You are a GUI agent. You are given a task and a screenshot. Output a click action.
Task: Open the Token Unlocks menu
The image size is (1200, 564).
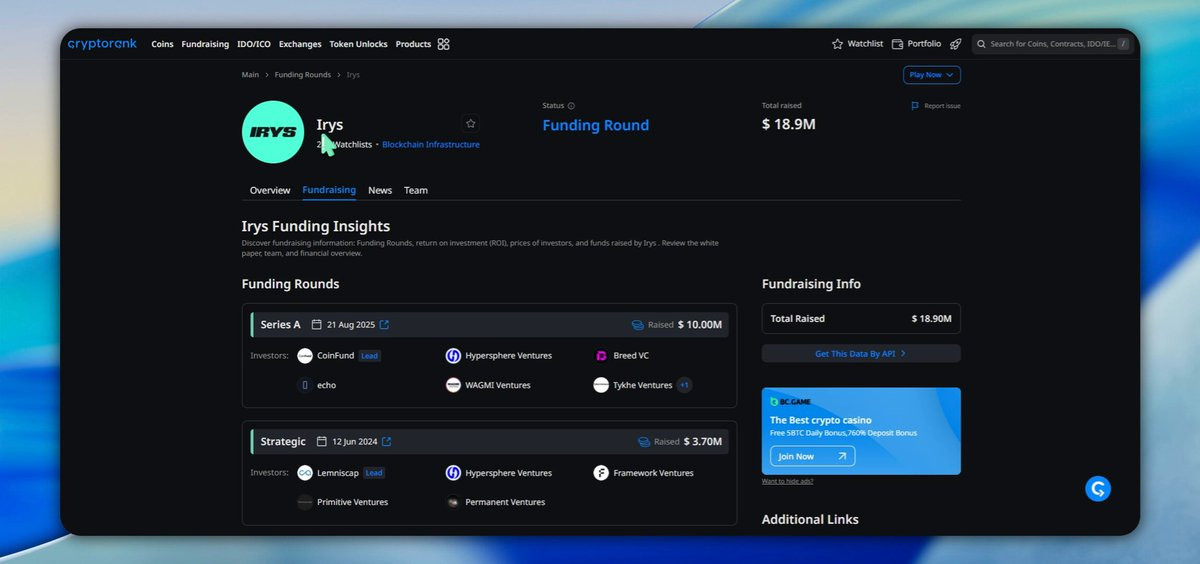pos(358,44)
